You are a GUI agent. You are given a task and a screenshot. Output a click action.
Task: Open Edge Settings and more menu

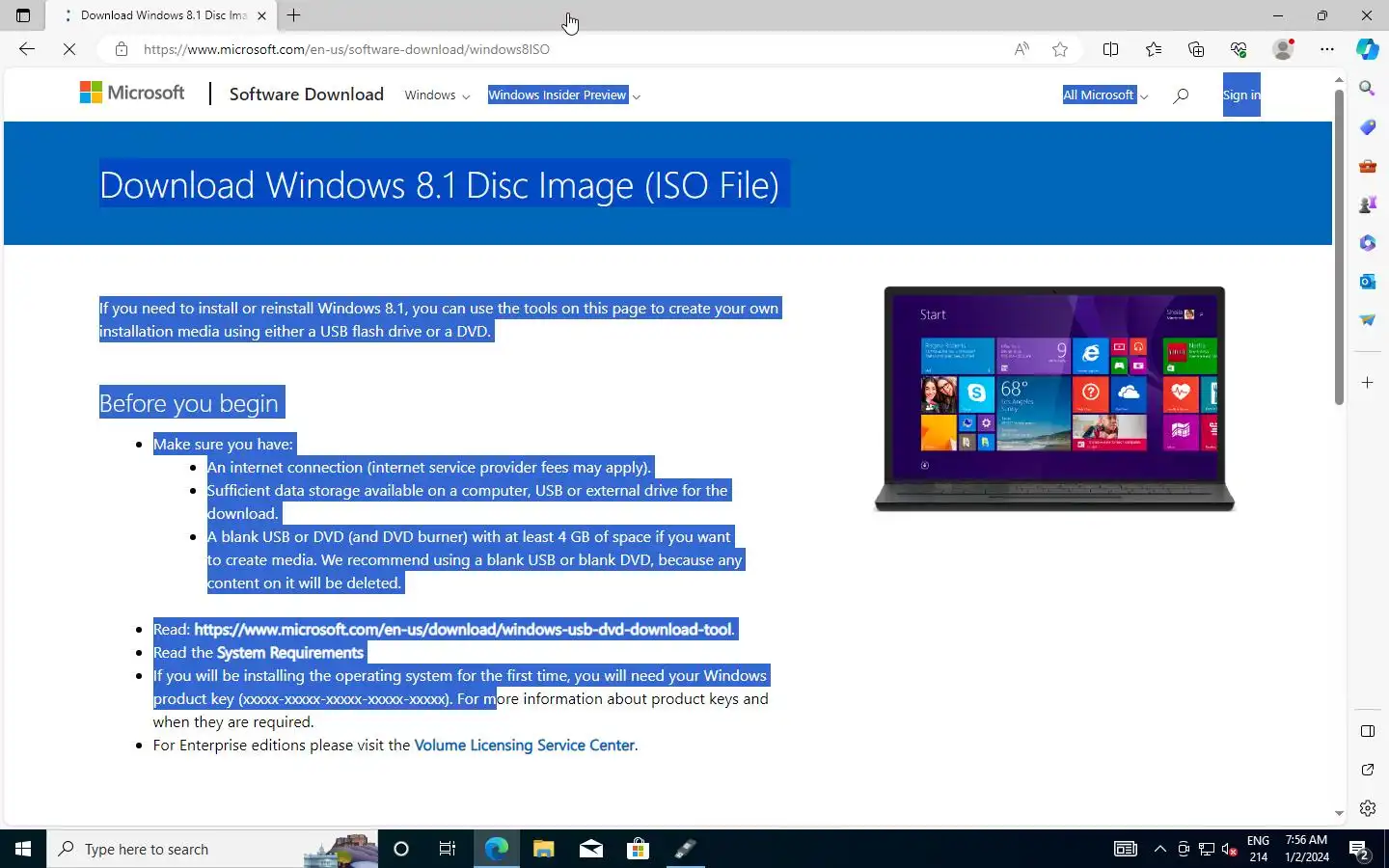(1327, 49)
